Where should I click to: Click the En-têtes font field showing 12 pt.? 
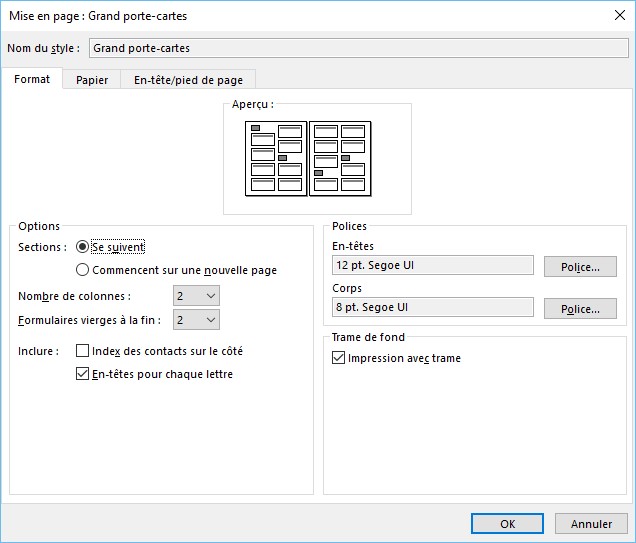pos(432,265)
